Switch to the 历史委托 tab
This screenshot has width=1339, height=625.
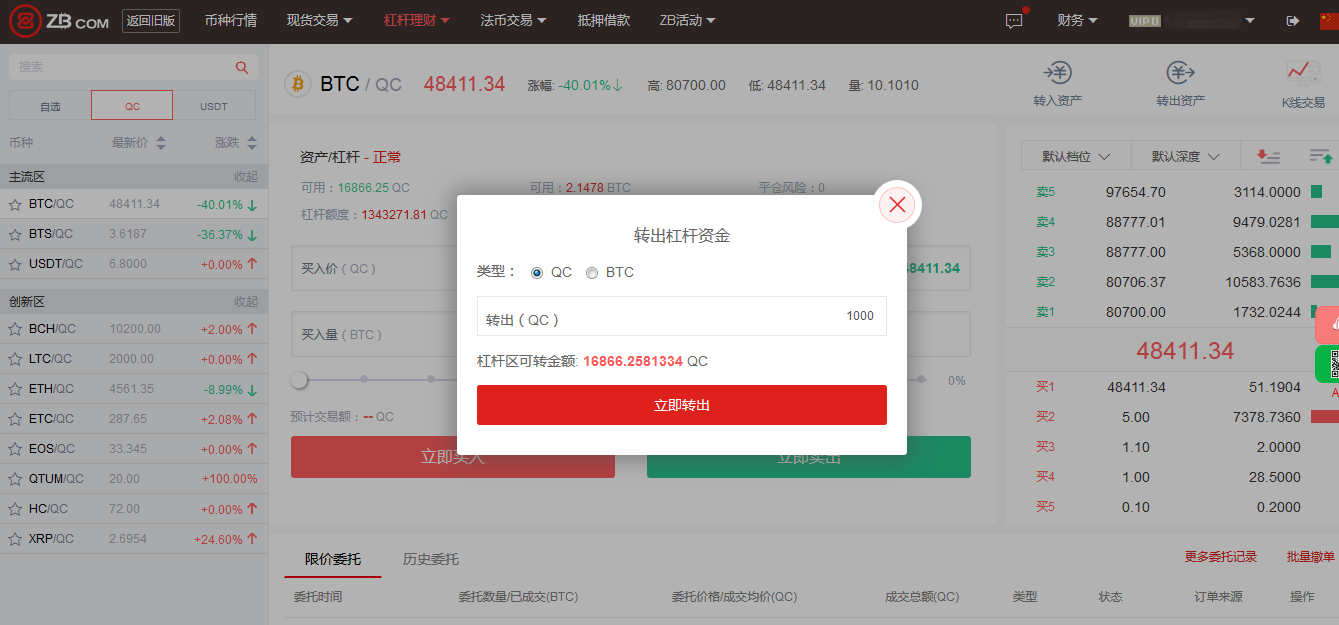tap(431, 559)
